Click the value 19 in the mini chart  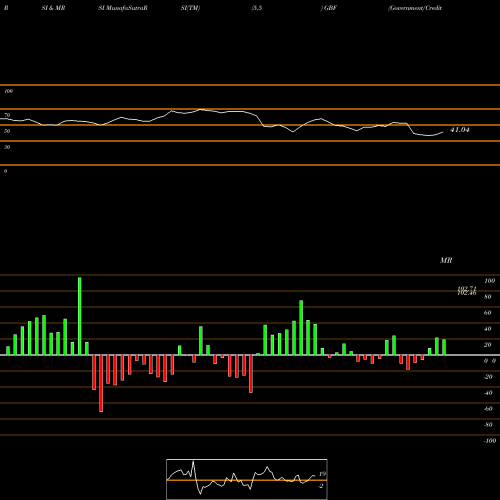tap(322, 474)
